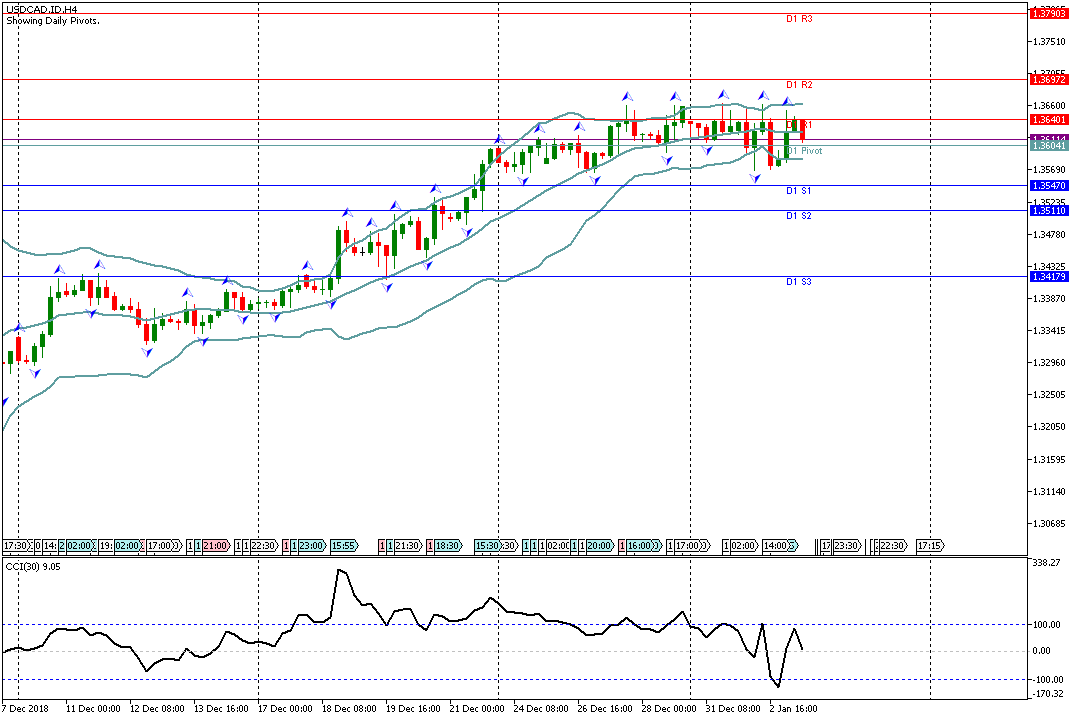Select the 21 Dec 00:00 date label

click(x=477, y=709)
